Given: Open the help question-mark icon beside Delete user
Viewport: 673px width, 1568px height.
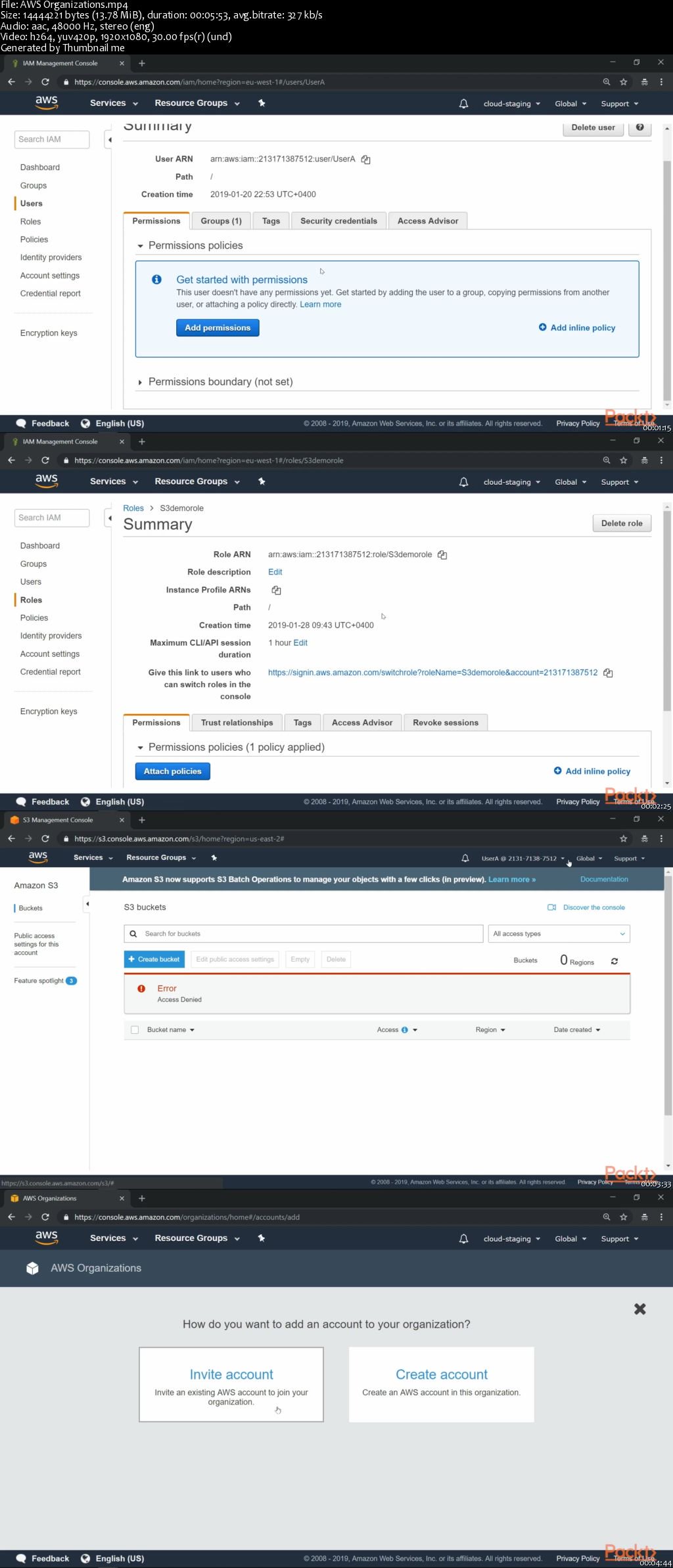Looking at the screenshot, I should point(639,127).
